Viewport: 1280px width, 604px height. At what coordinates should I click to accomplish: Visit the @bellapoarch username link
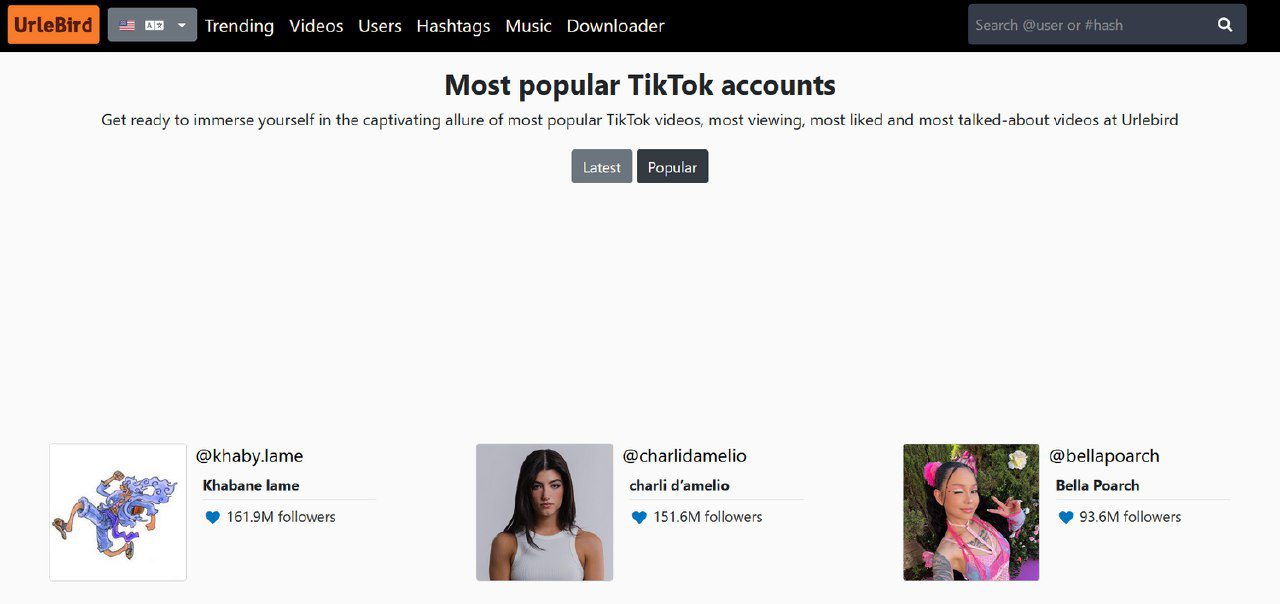coord(1104,456)
